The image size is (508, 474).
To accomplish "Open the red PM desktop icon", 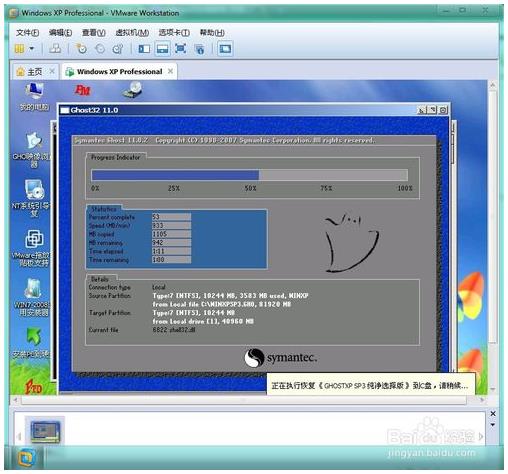I will (x=82, y=90).
